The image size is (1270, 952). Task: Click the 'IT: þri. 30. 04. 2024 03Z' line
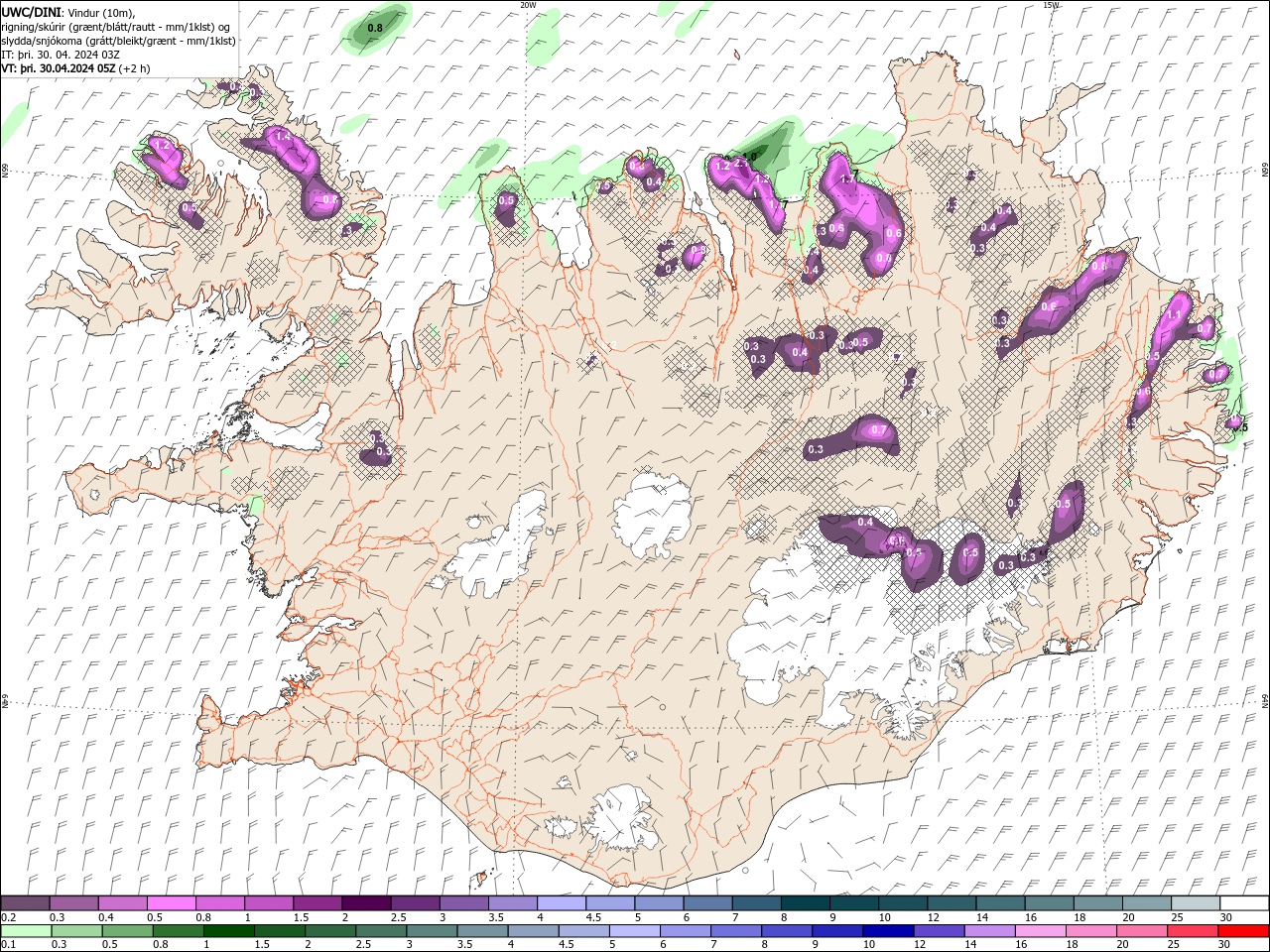tap(61, 55)
